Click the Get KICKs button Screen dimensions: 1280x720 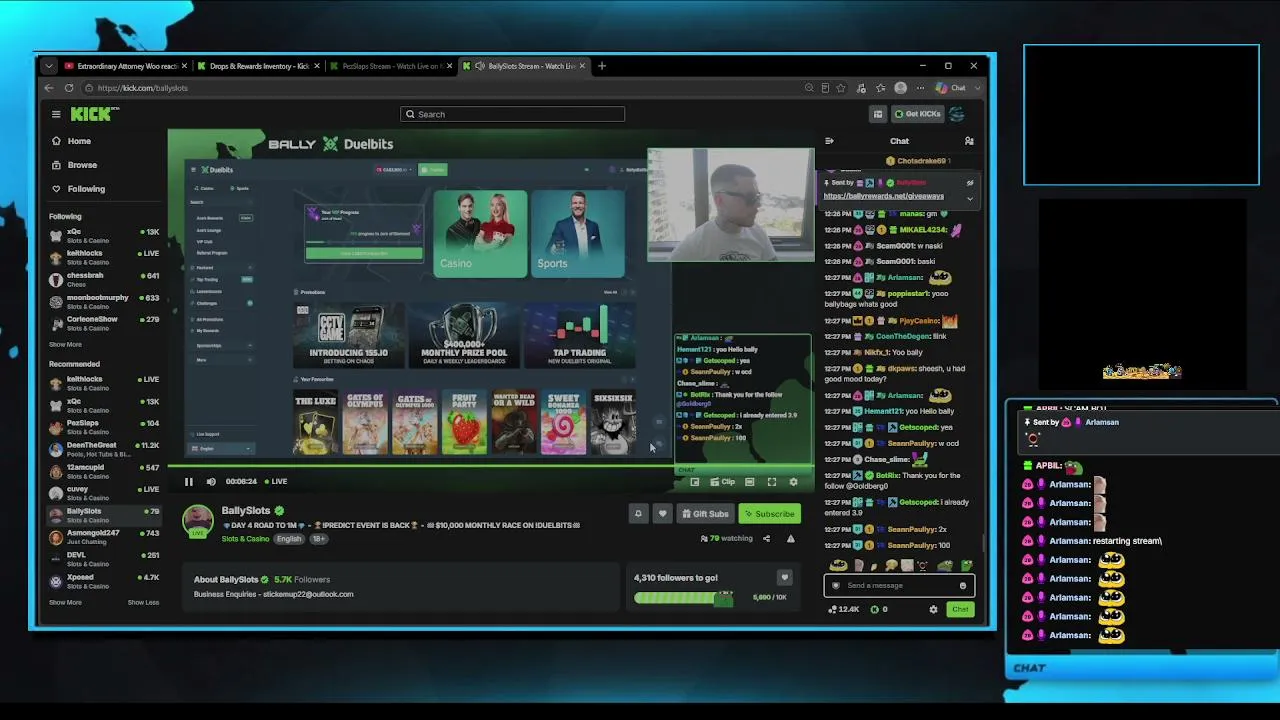tap(917, 114)
